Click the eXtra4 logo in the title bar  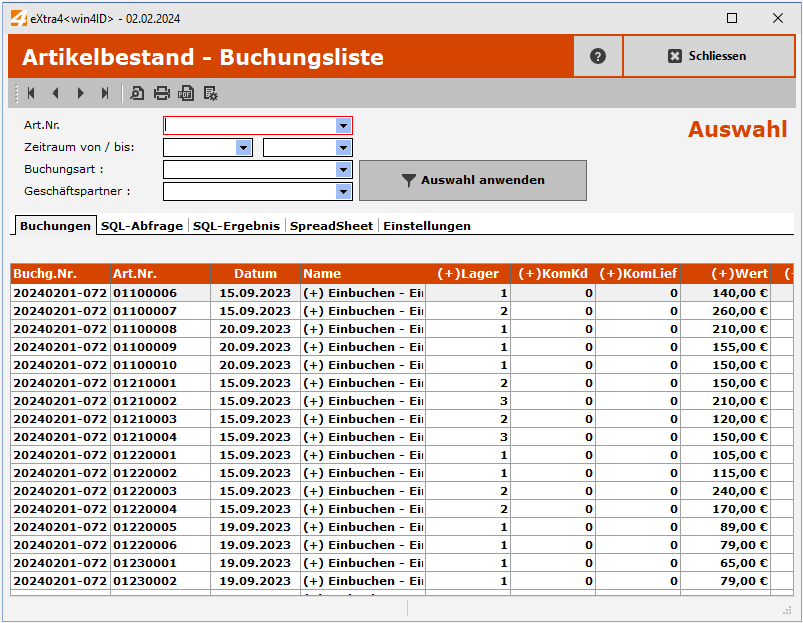coord(17,17)
